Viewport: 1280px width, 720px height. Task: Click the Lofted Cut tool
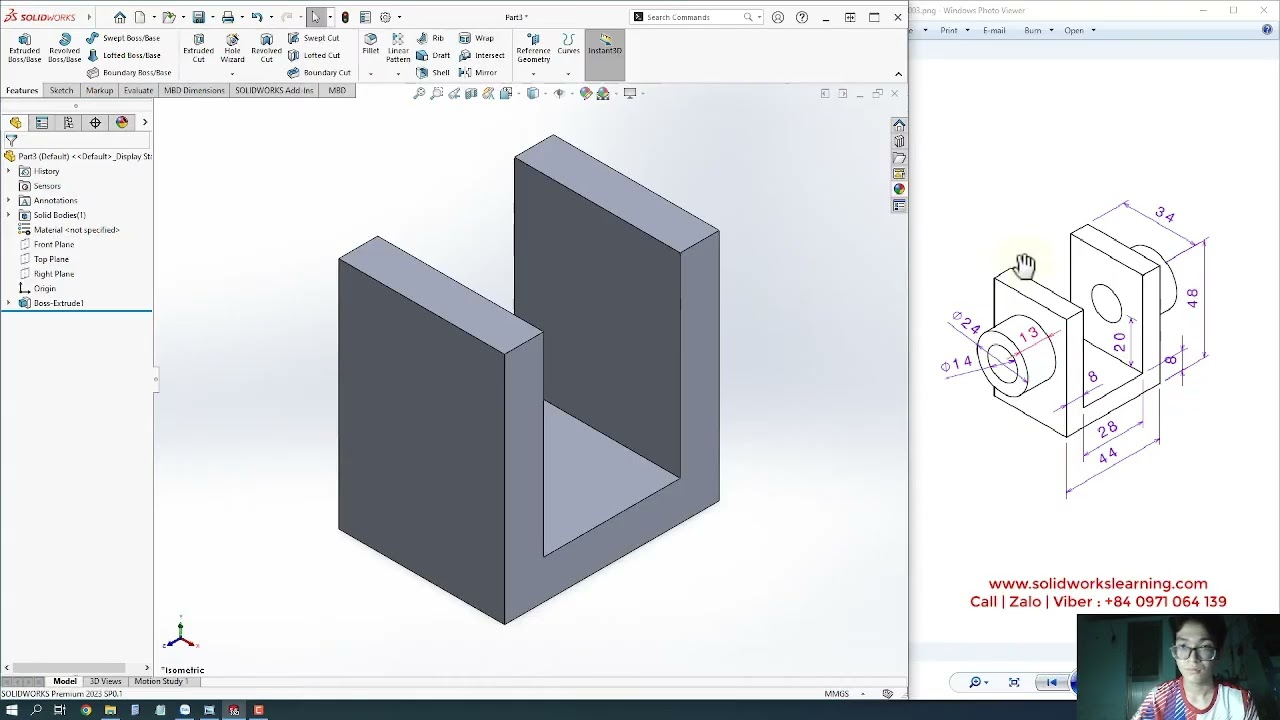click(314, 55)
